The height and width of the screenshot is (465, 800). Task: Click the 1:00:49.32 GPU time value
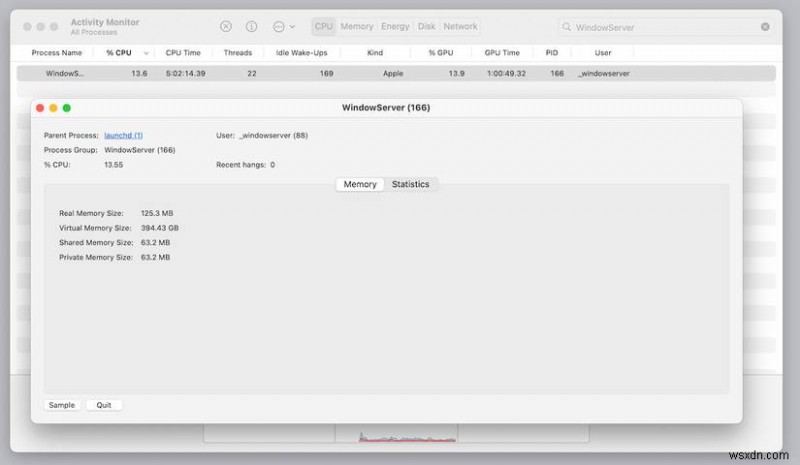(506, 74)
